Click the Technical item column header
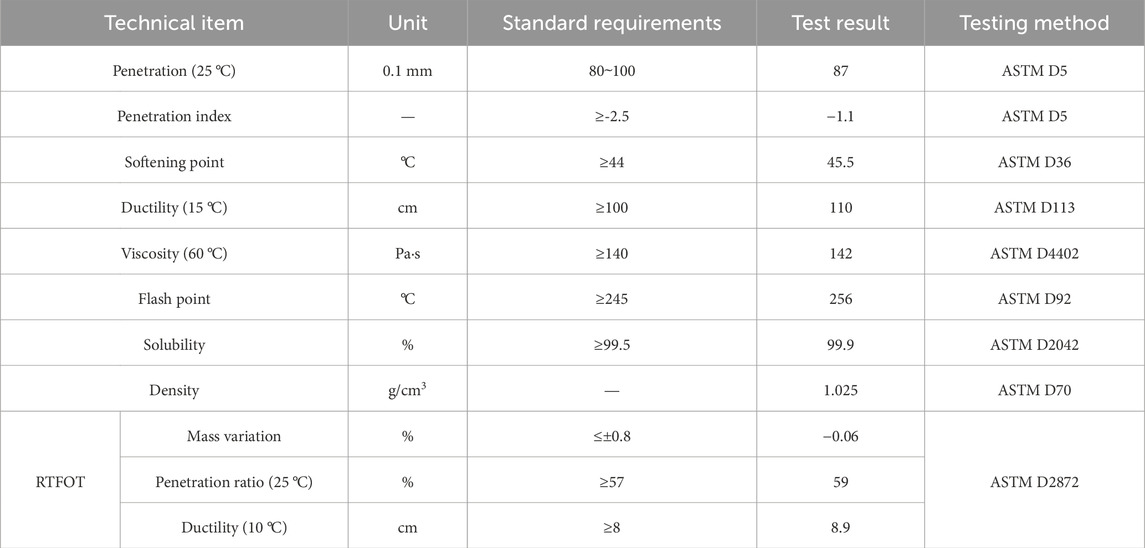The width and height of the screenshot is (1145, 548). [x=174, y=23]
